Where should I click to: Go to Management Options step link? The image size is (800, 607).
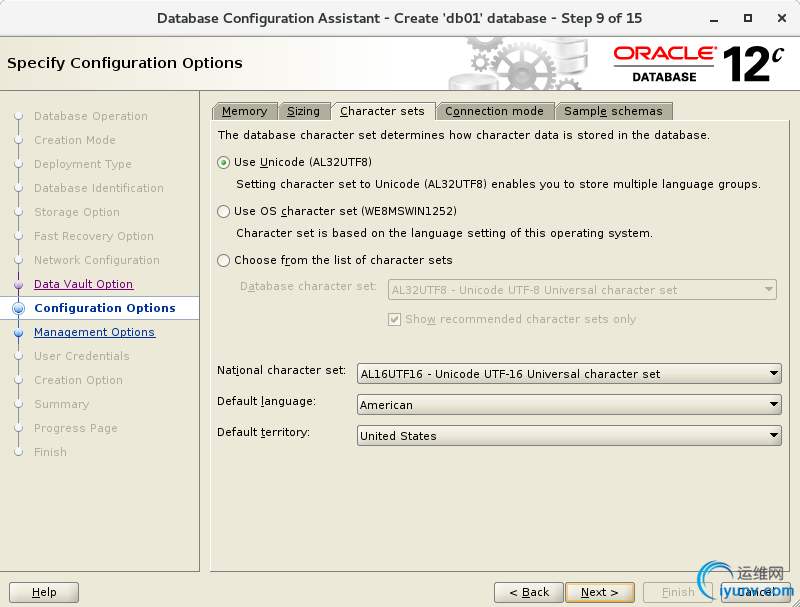pyautogui.click(x=94, y=332)
